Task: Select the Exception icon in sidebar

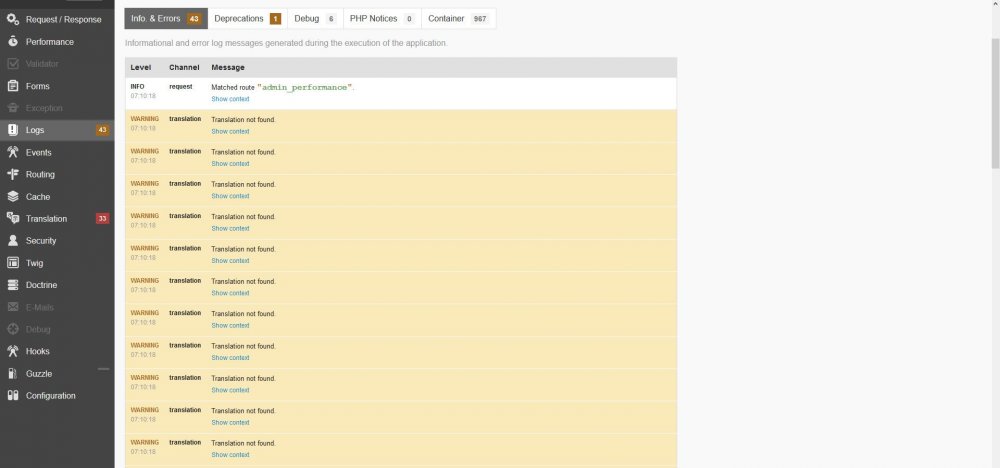Action: 13,108
